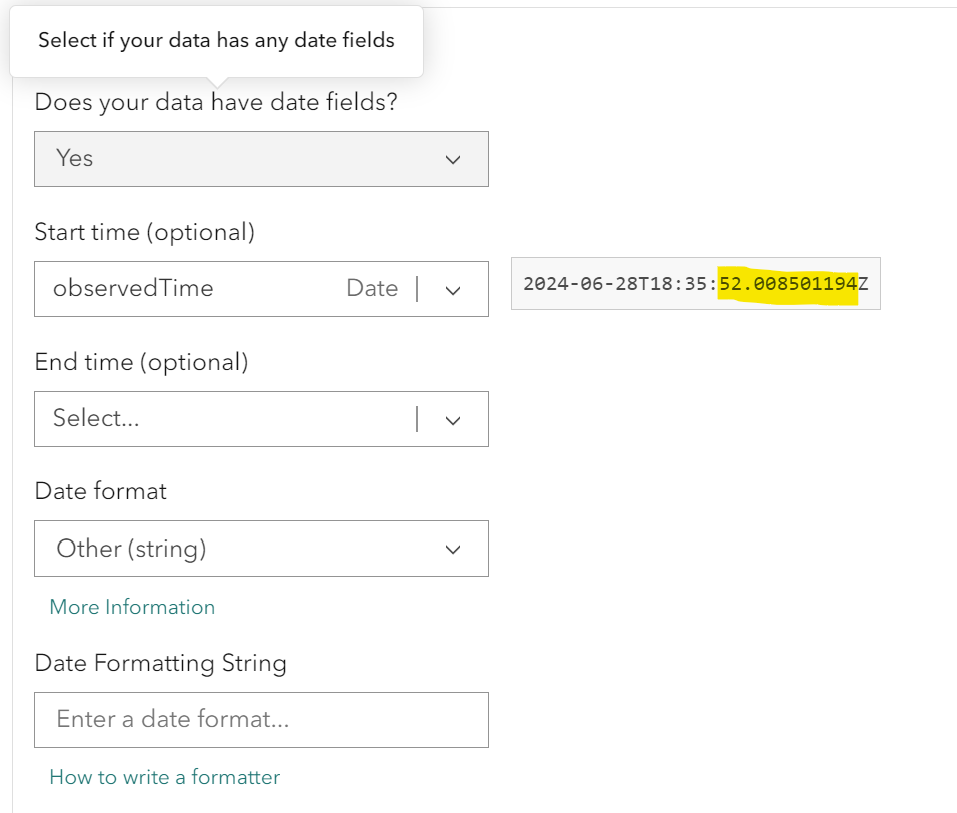Click the 'How to write a formatter' link
The width and height of the screenshot is (957, 813).
tap(164, 777)
